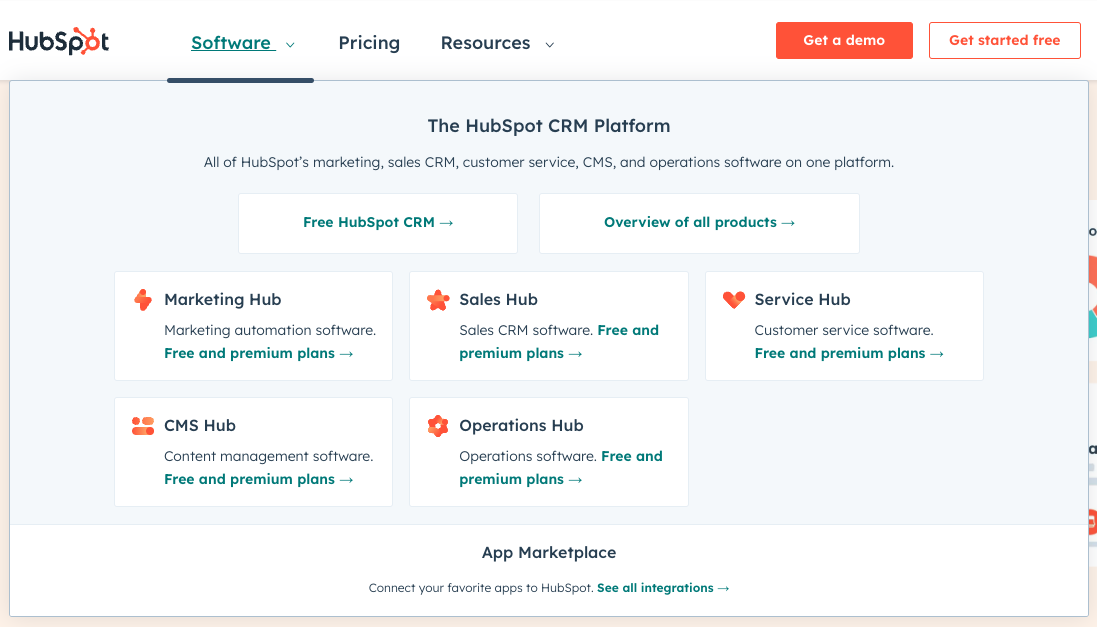
Task: Open Marketing Hub free and premium plans
Action: coord(258,353)
